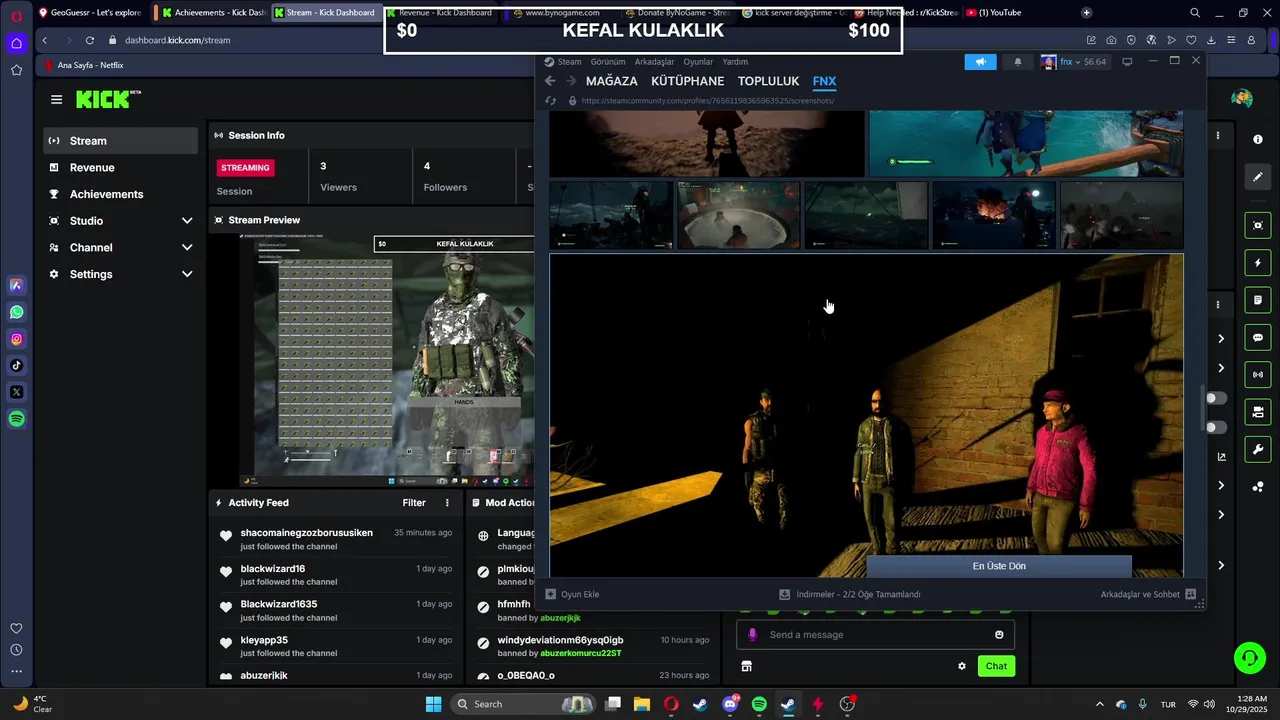Open Steam TOPLULUK tab
Viewport: 1280px width, 720px height.
pos(768,81)
